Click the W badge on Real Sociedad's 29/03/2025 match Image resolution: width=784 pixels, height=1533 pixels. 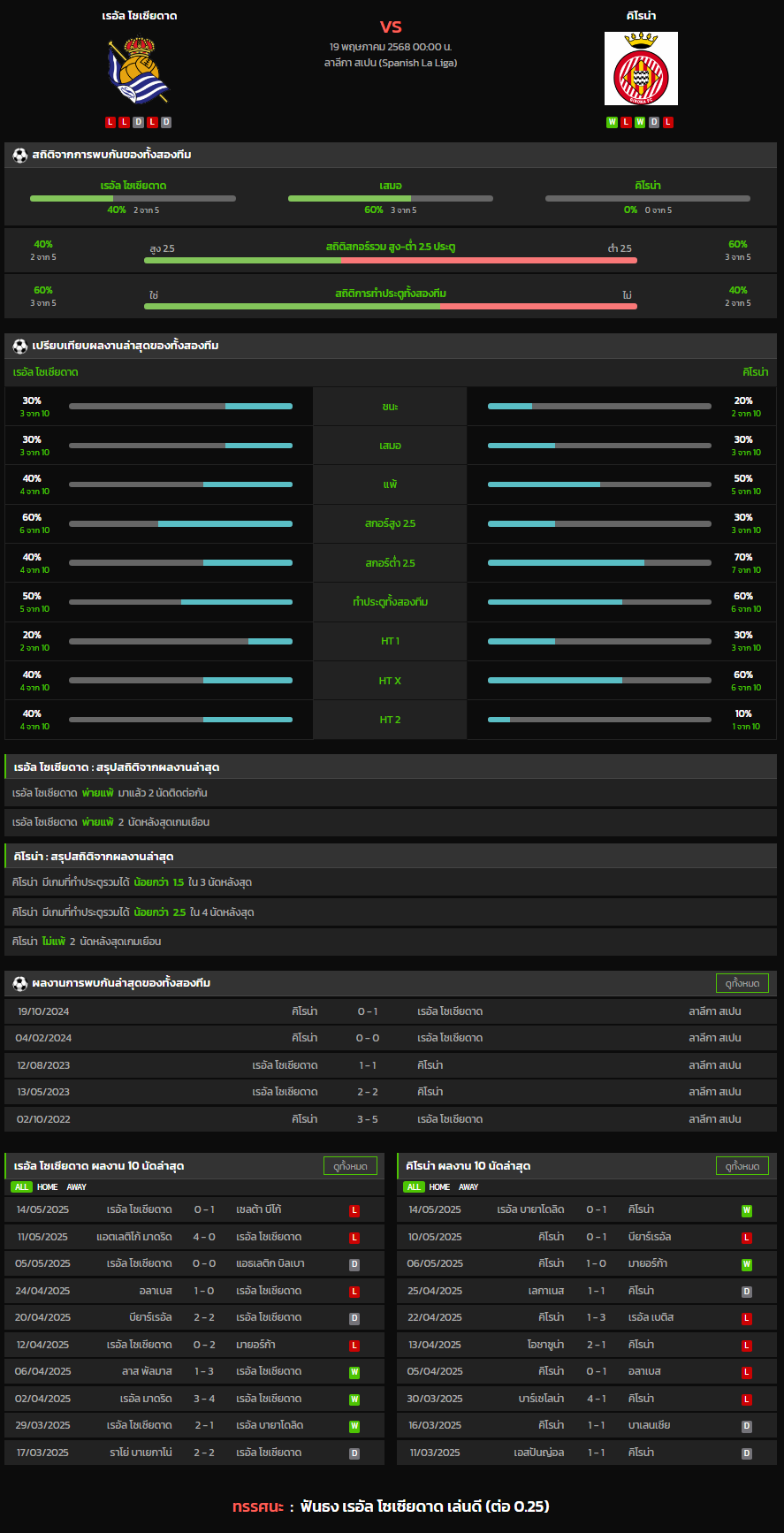tap(354, 1426)
